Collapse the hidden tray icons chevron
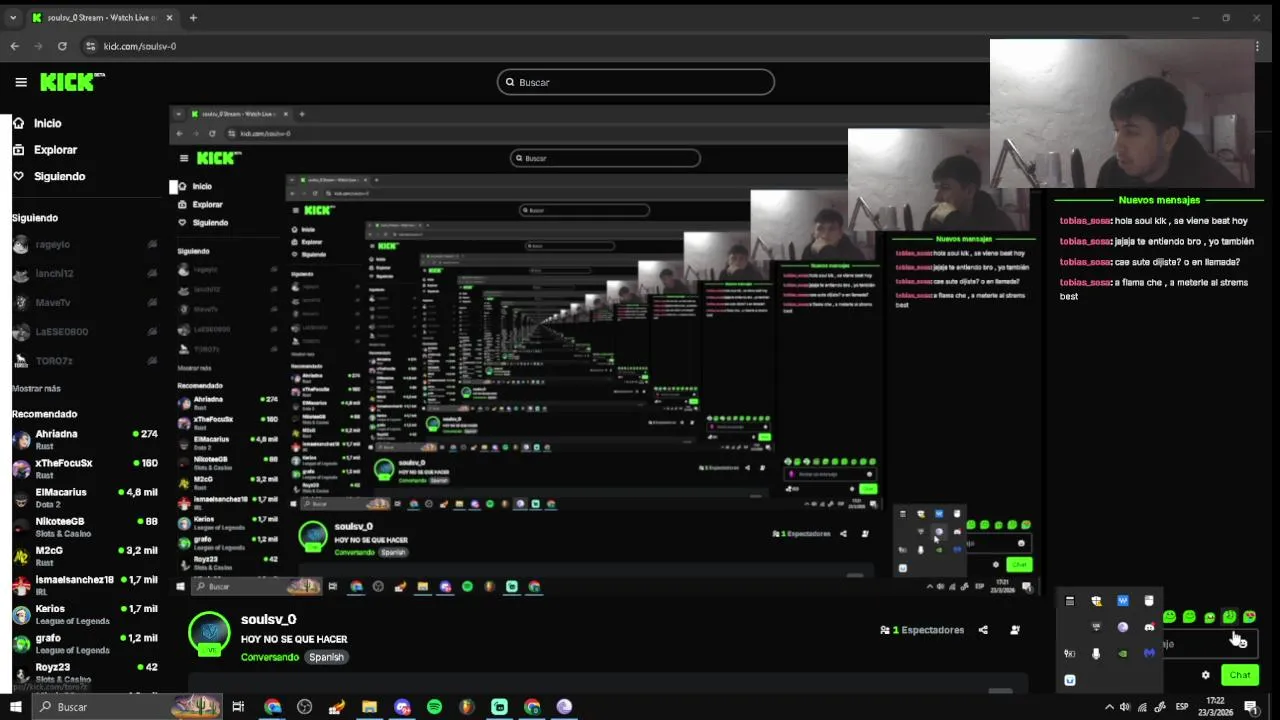The height and width of the screenshot is (720, 1280). tap(1109, 707)
